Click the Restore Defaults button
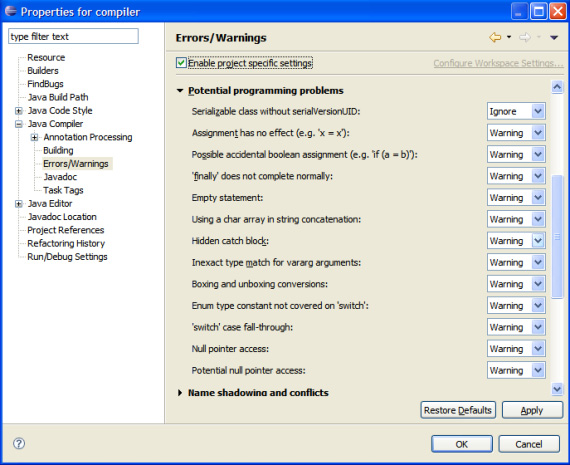This screenshot has width=570, height=465. click(458, 410)
